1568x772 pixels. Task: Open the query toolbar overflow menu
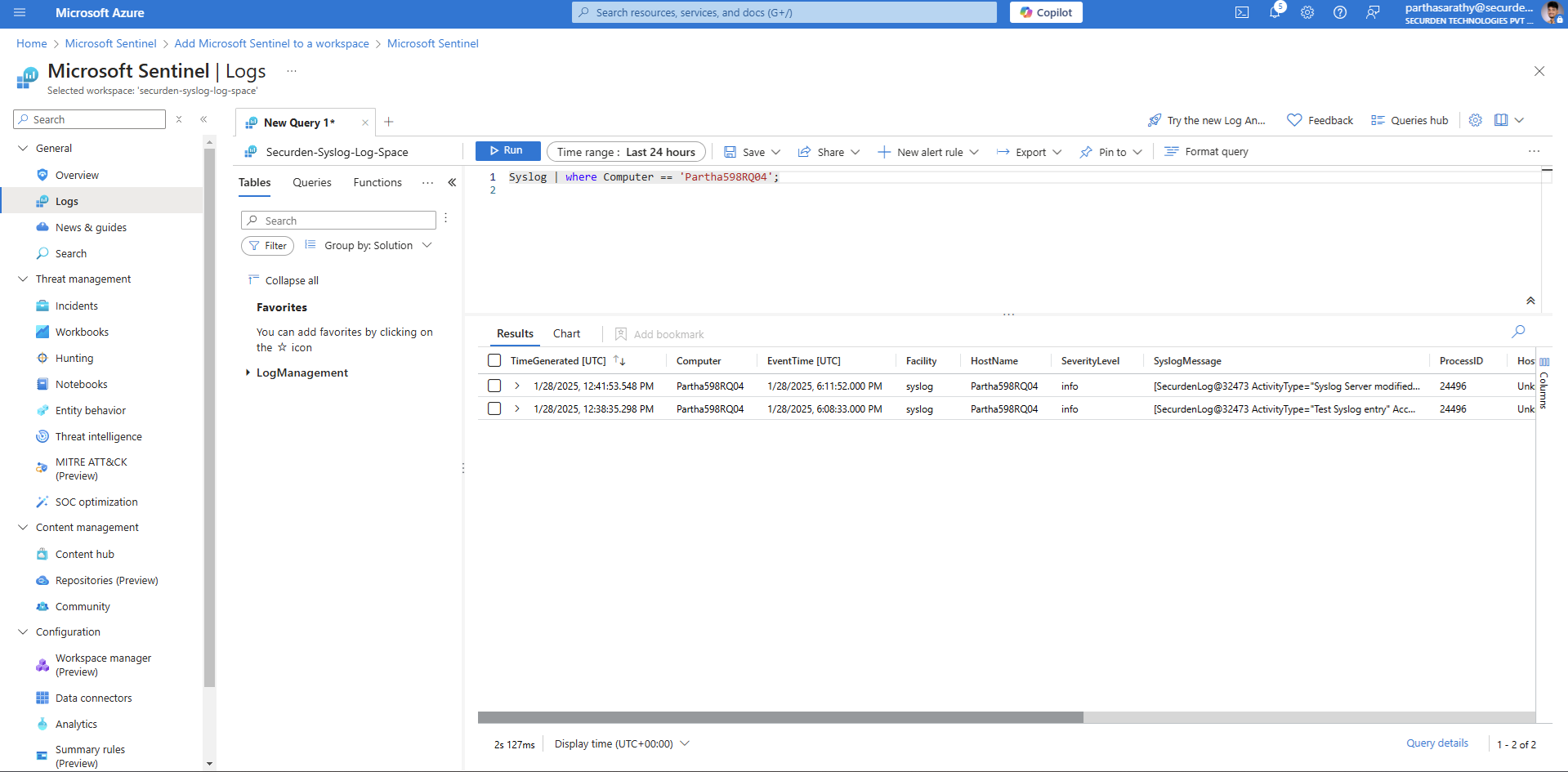coord(1534,151)
